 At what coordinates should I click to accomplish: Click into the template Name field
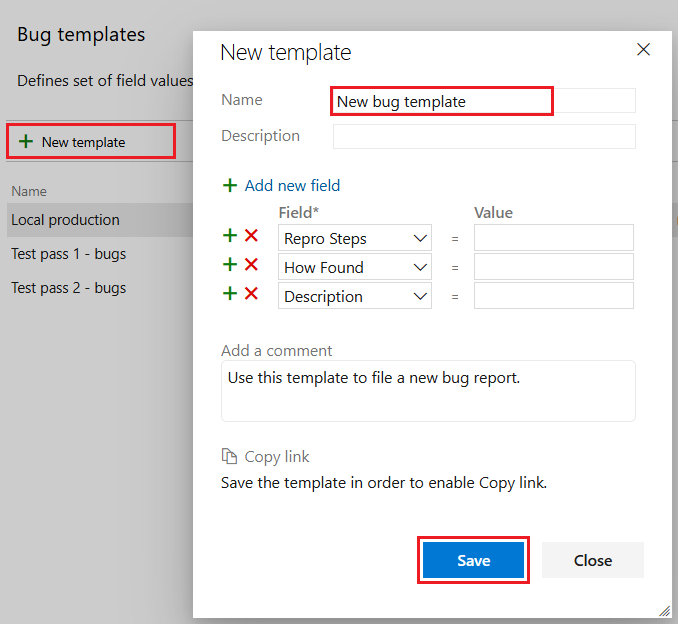[x=441, y=101]
